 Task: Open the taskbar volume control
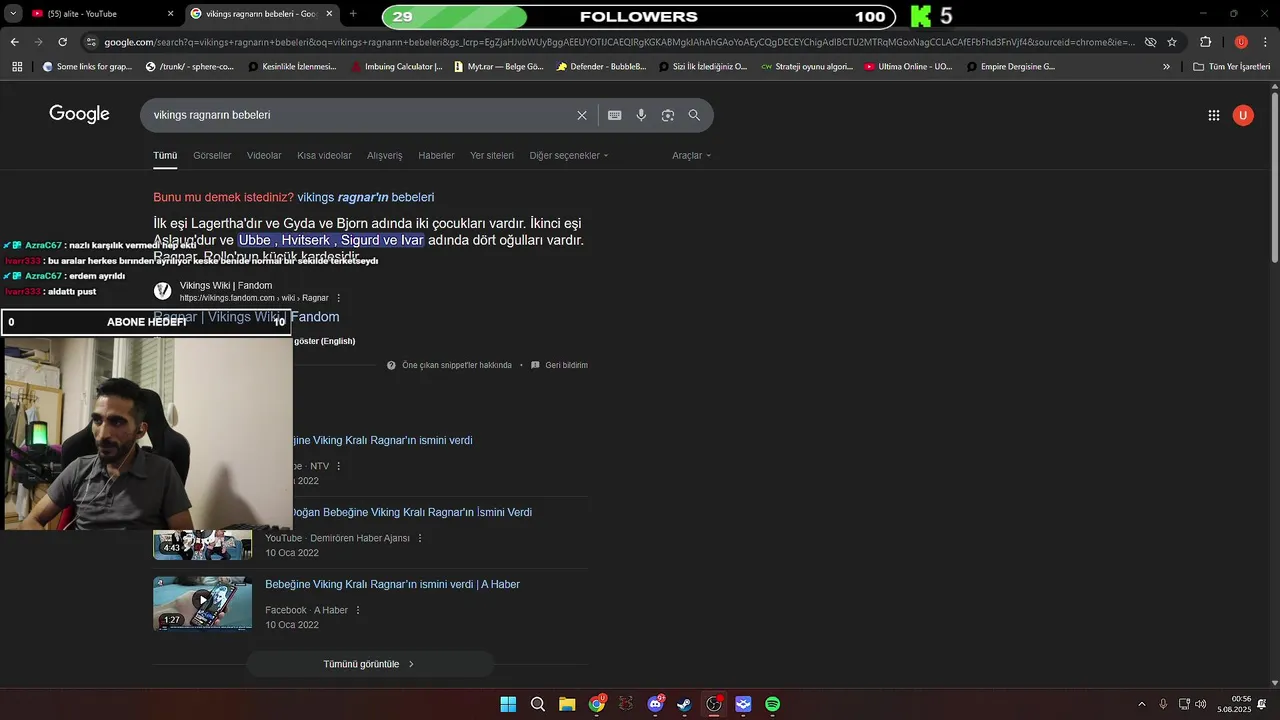point(1200,704)
